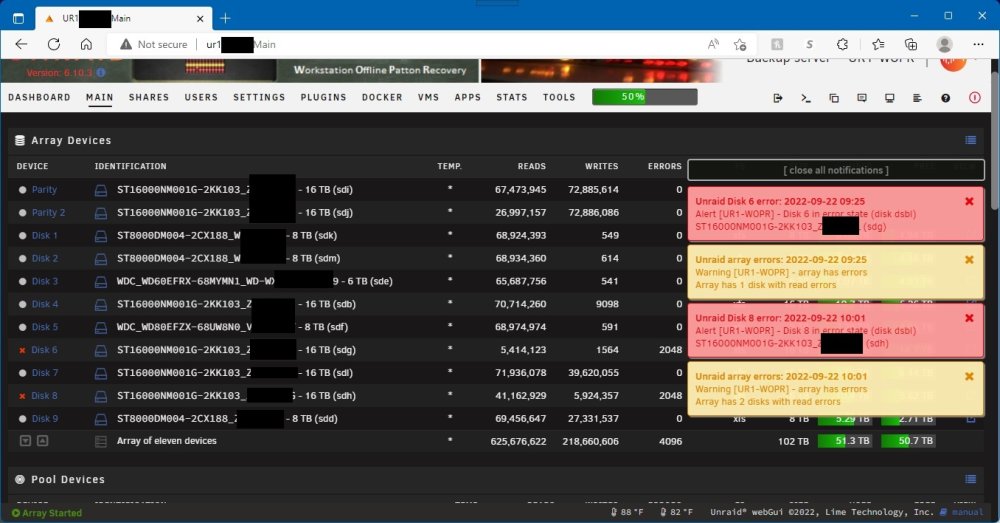Click the 50% progress bar in menu
1000x523 pixels.
pos(644,97)
